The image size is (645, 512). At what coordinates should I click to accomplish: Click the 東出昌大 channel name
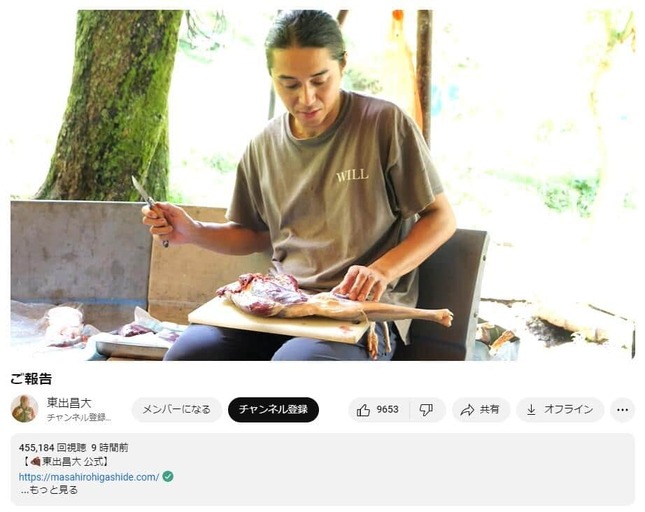69,403
